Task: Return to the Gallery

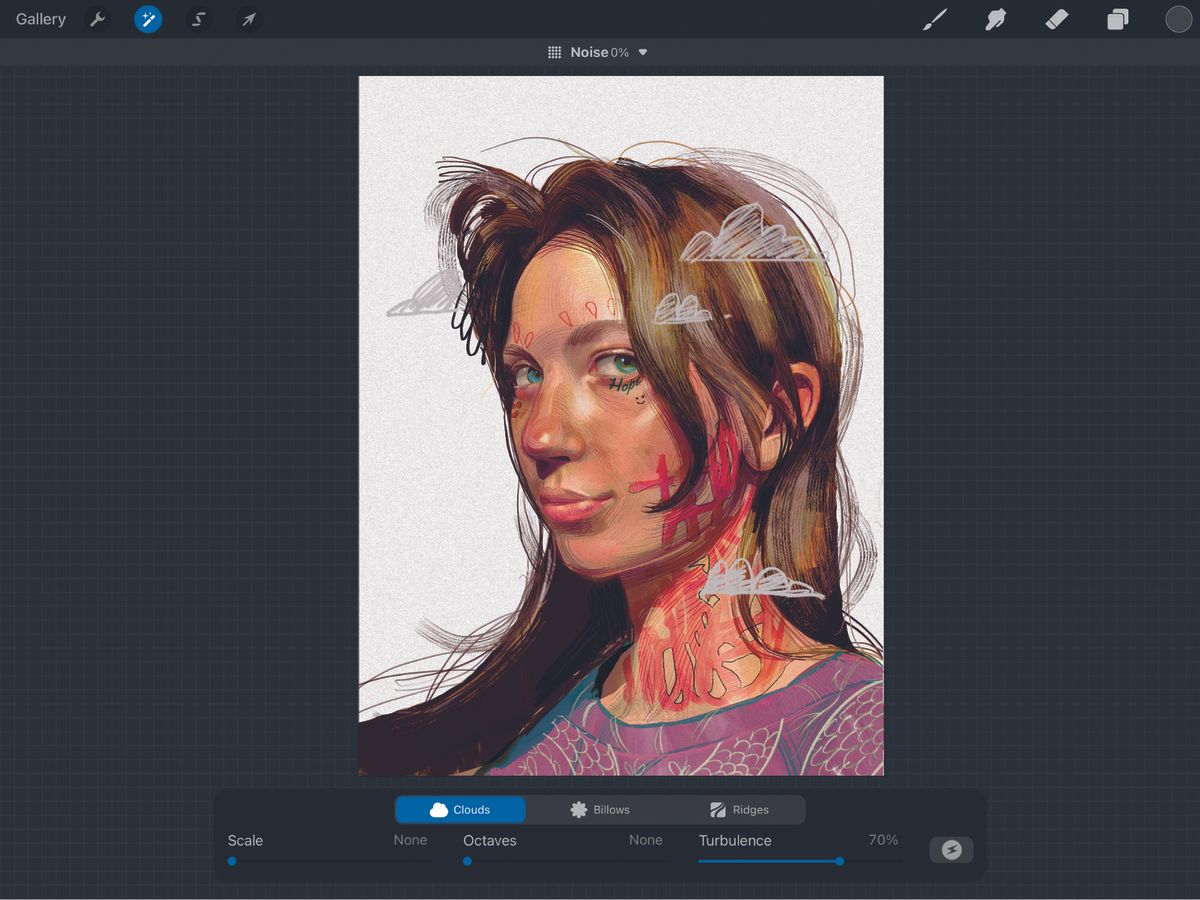Action: tap(40, 19)
